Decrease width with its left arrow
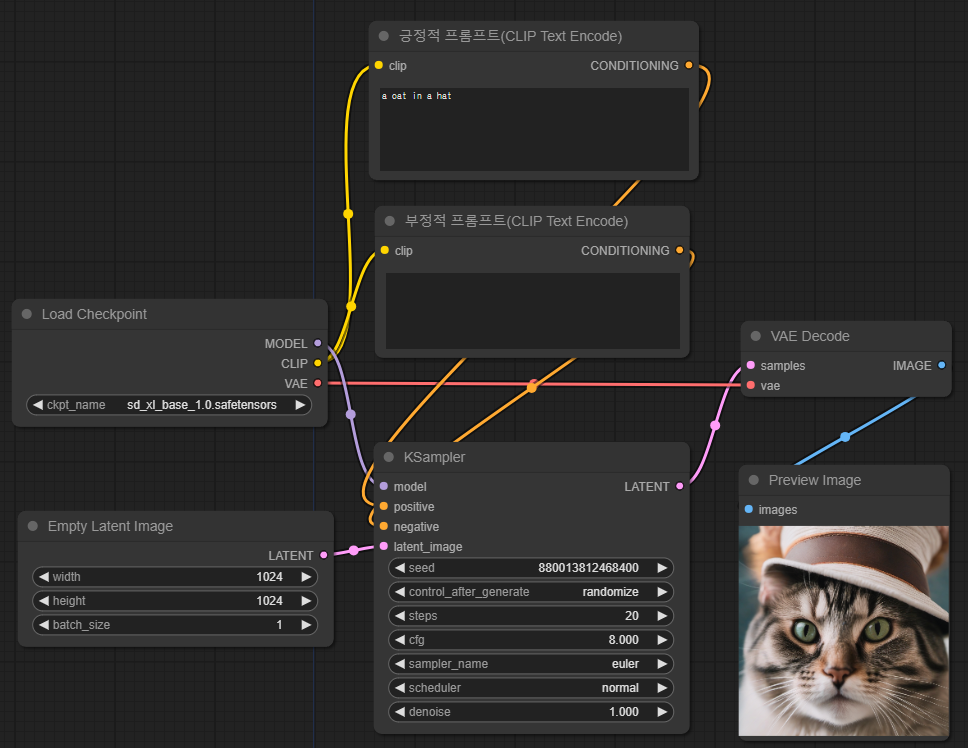Screen dimensions: 968x748 pyautogui.click(x=43, y=576)
